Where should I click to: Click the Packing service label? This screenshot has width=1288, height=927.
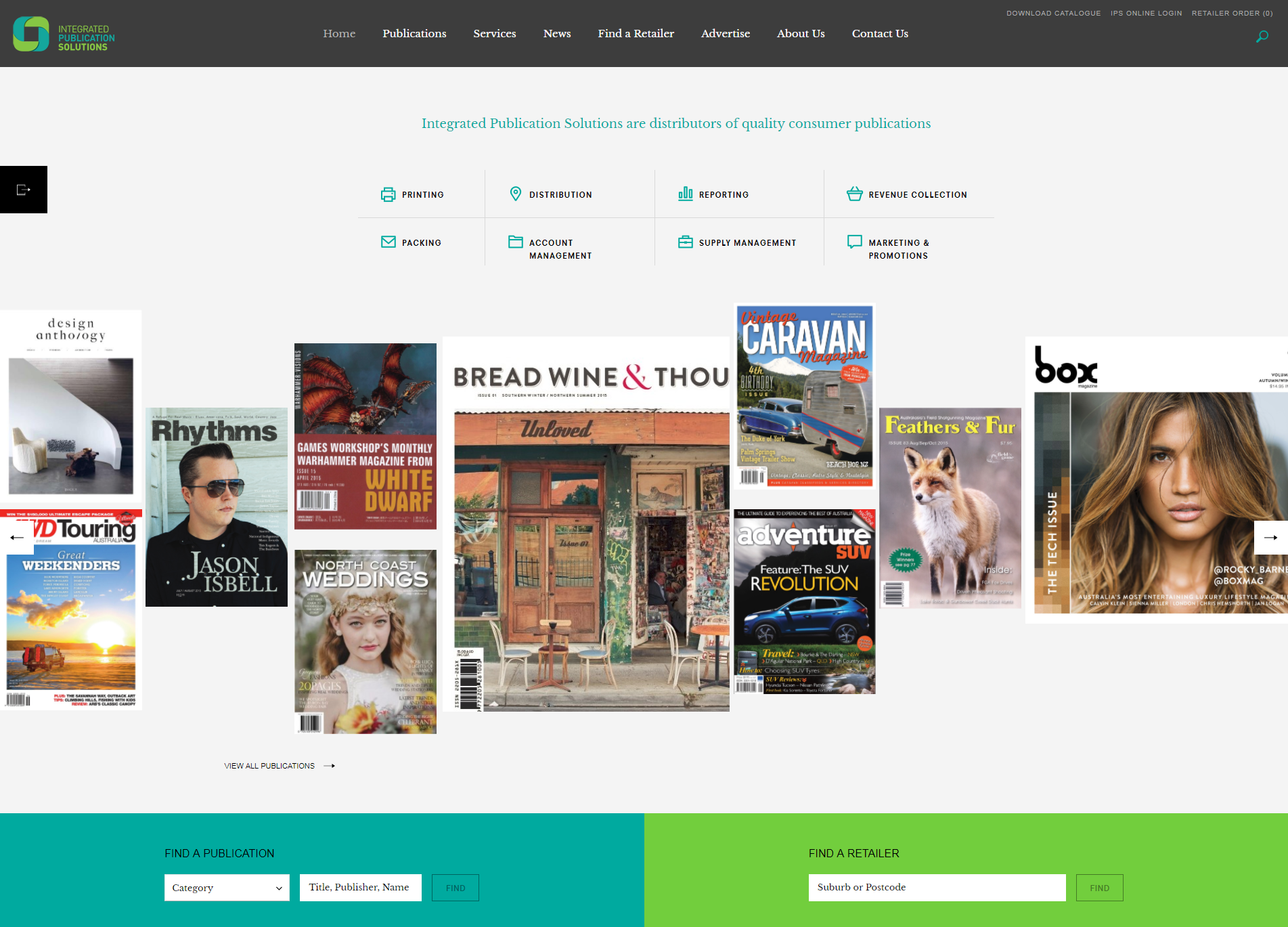coord(422,243)
